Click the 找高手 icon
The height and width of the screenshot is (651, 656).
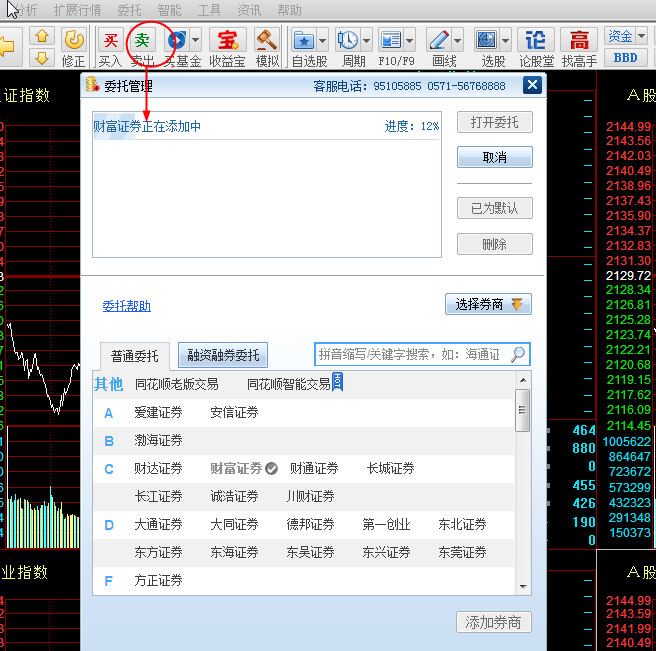point(579,41)
